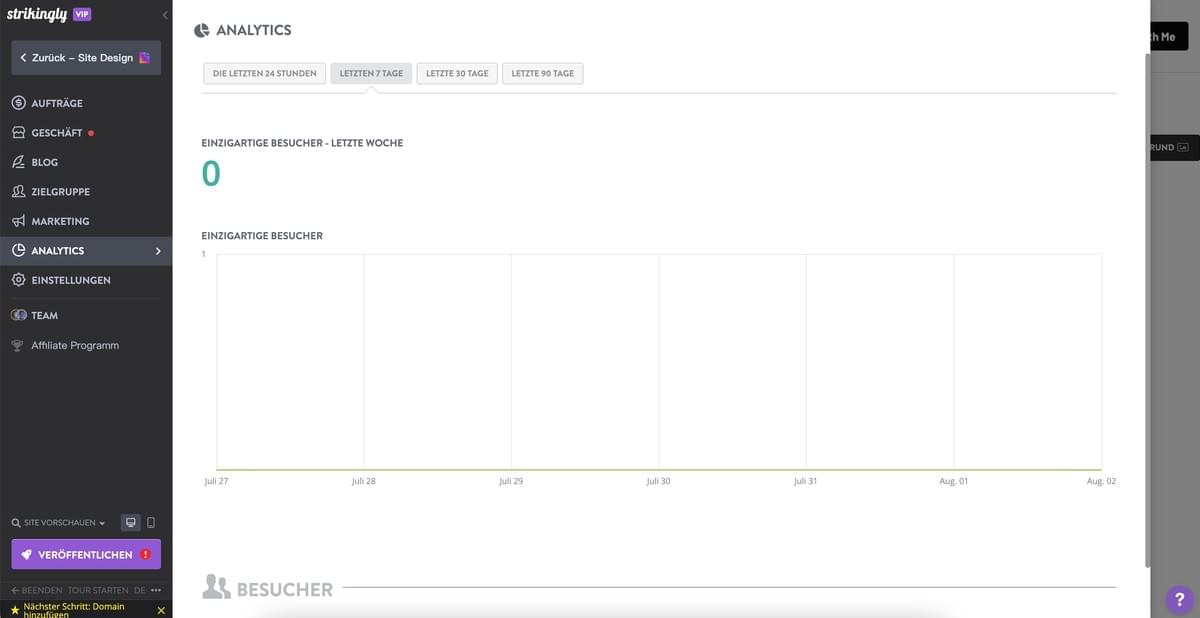Click the Marketing megaphone icon
The width and height of the screenshot is (1200, 618).
(x=18, y=221)
